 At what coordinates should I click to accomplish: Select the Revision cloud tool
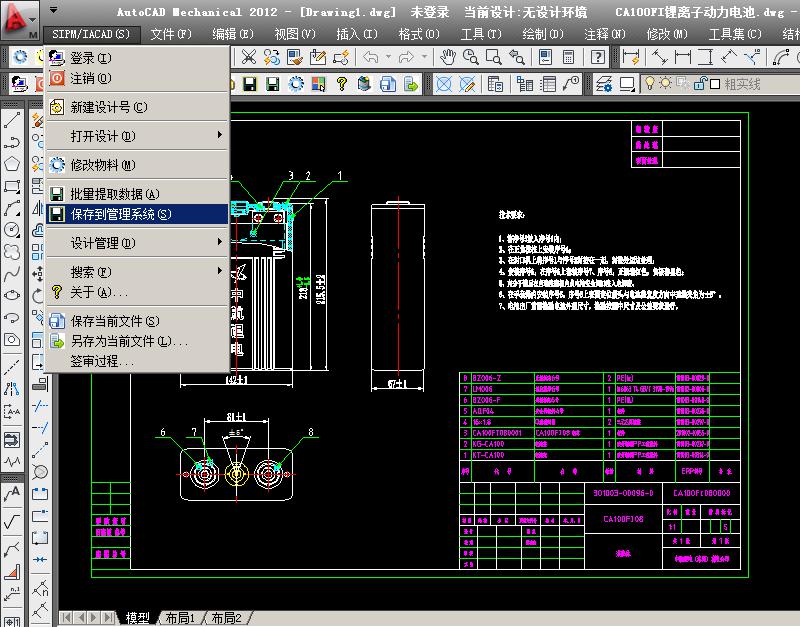[x=12, y=252]
